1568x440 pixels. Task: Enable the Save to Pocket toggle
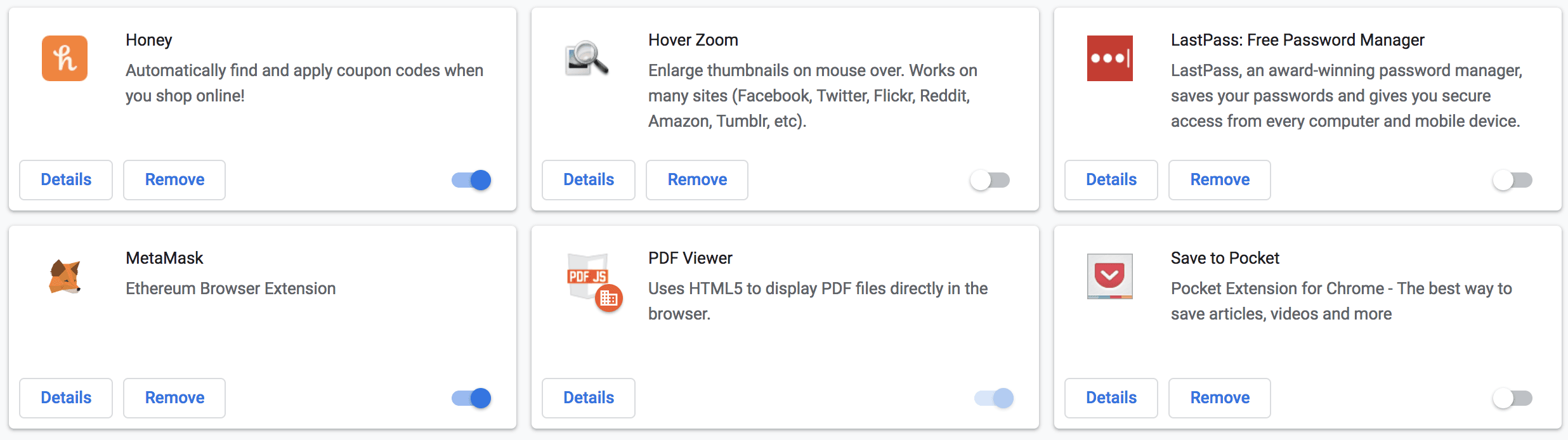pos(1513,398)
